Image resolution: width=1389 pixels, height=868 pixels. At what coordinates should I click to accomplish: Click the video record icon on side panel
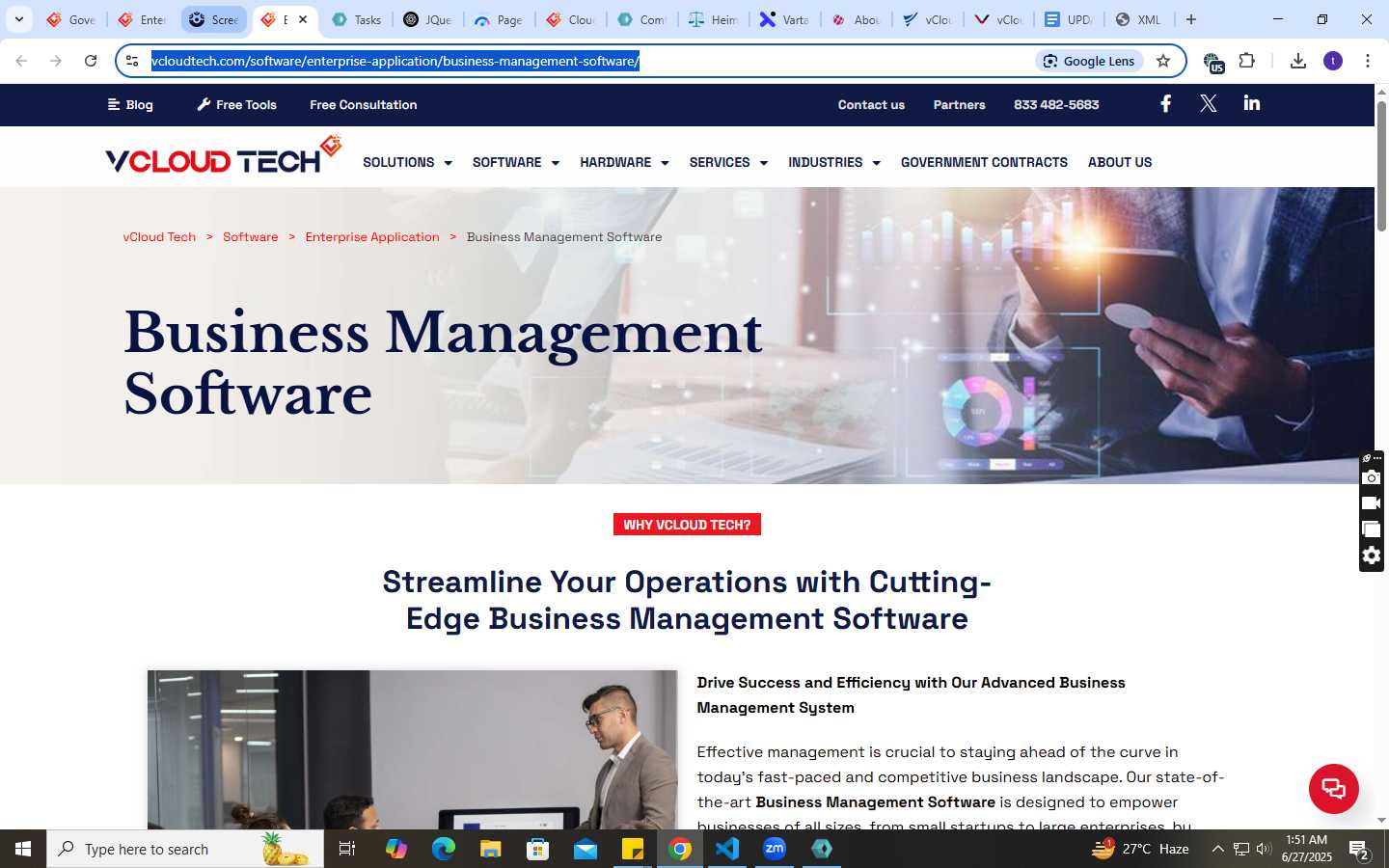pyautogui.click(x=1372, y=503)
